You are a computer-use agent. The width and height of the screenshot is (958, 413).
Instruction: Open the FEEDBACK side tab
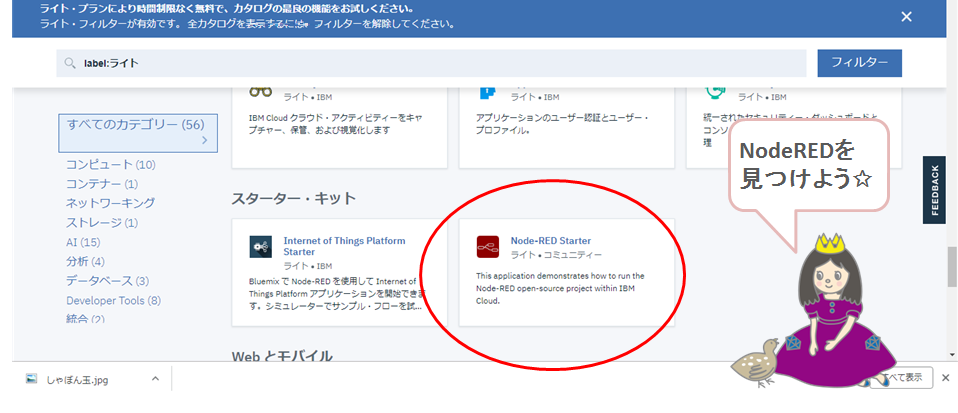[x=934, y=190]
